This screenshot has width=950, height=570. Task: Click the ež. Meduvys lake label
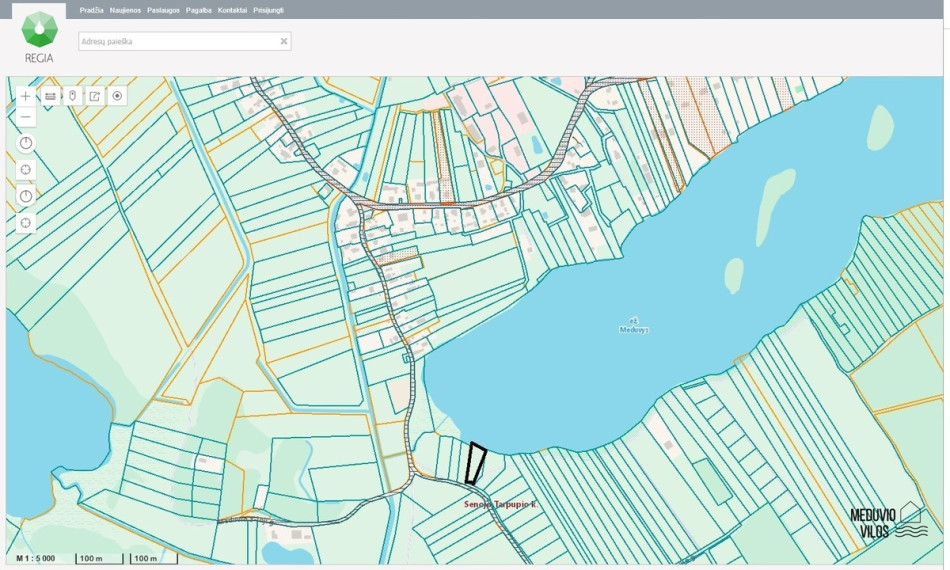pyautogui.click(x=634, y=325)
